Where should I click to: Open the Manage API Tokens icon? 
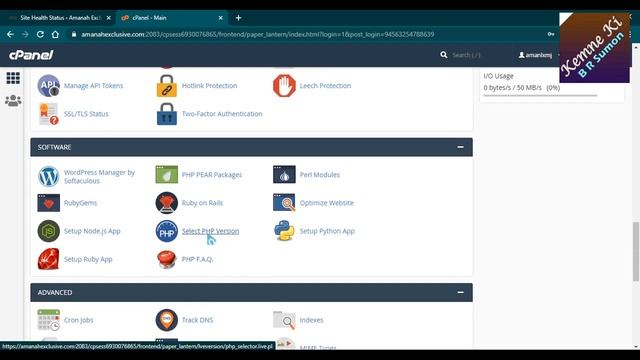click(49, 86)
